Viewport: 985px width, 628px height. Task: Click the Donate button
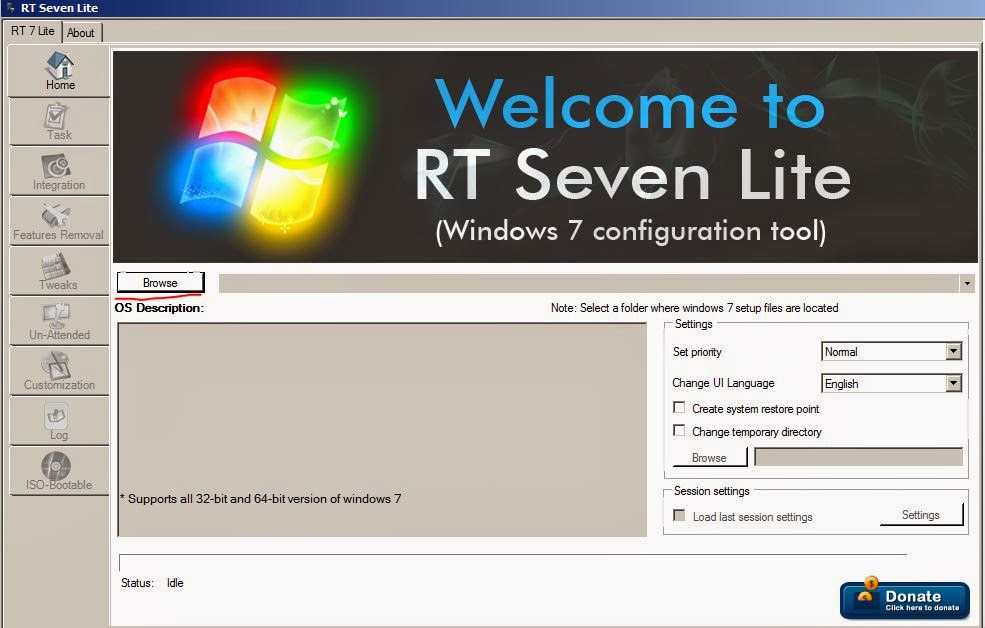pyautogui.click(x=905, y=600)
